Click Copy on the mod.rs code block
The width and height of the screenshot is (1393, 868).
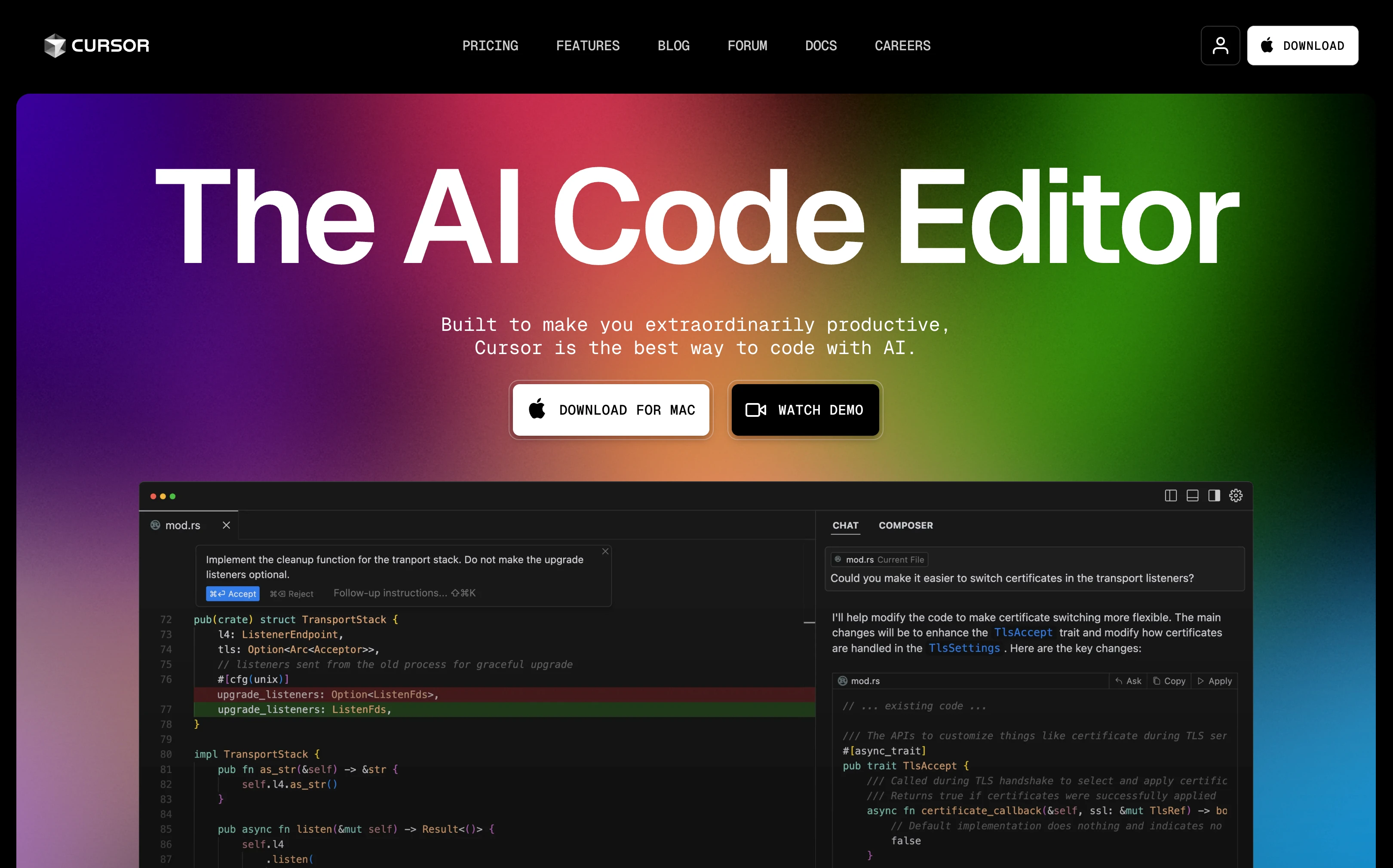point(1169,681)
